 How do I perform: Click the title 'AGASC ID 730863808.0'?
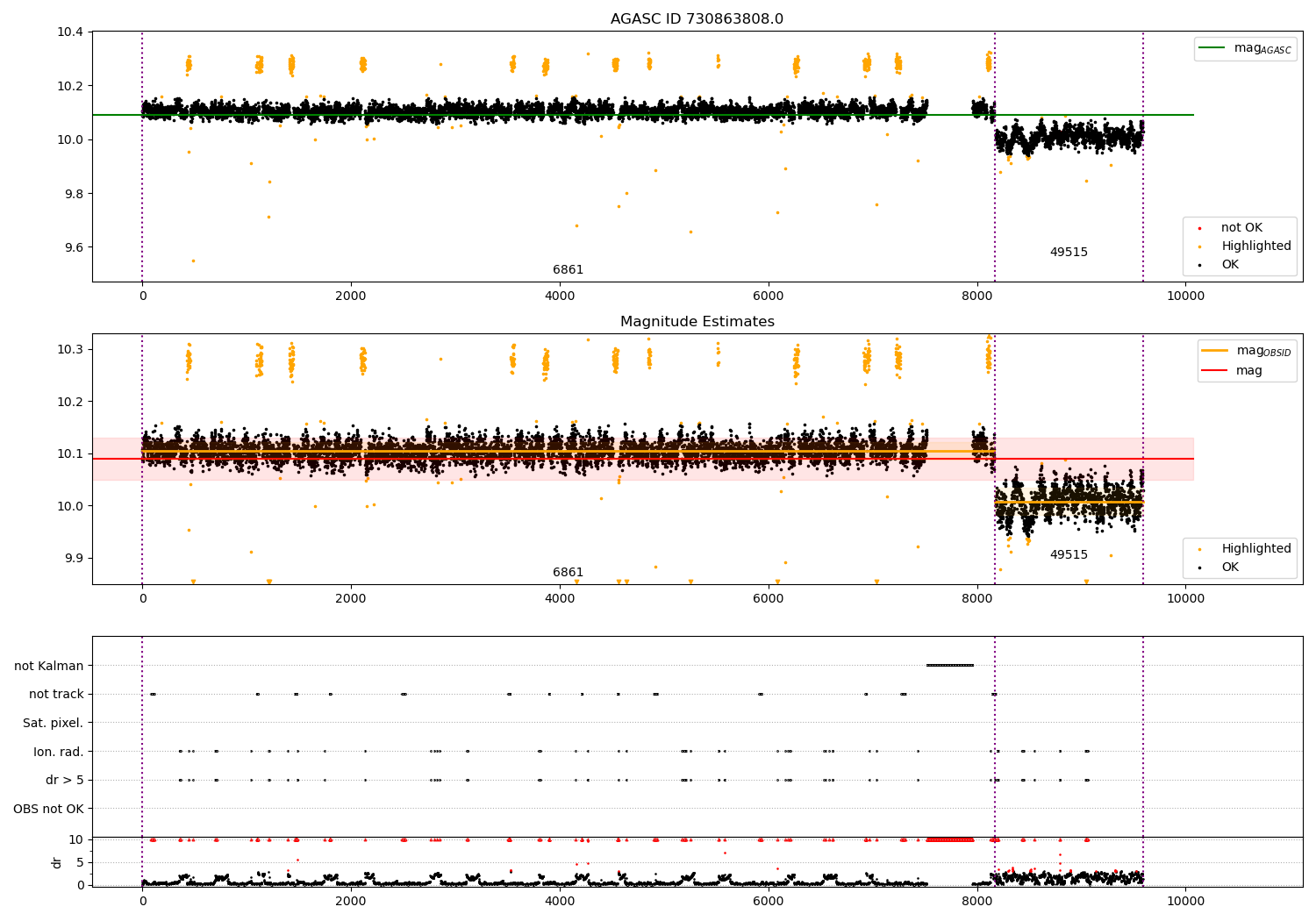point(697,19)
